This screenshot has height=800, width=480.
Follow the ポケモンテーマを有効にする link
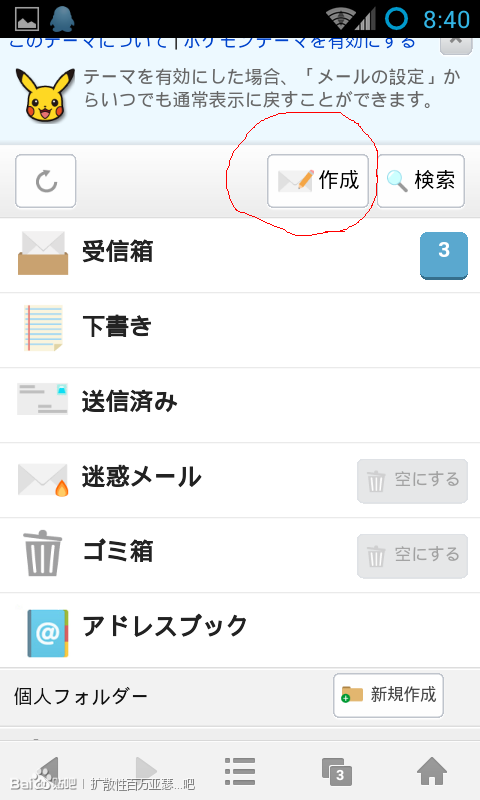(299, 43)
